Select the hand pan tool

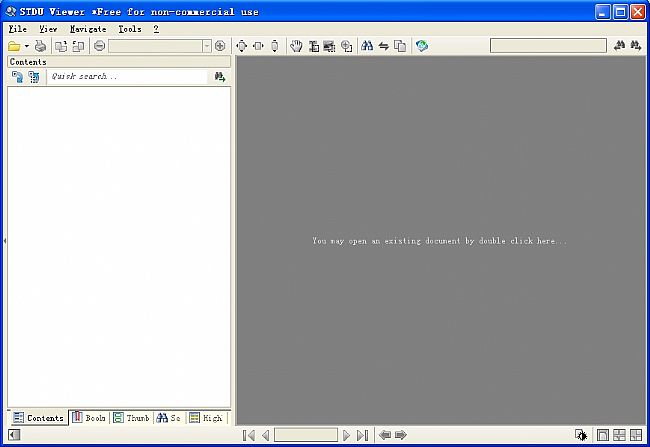pyautogui.click(x=296, y=46)
